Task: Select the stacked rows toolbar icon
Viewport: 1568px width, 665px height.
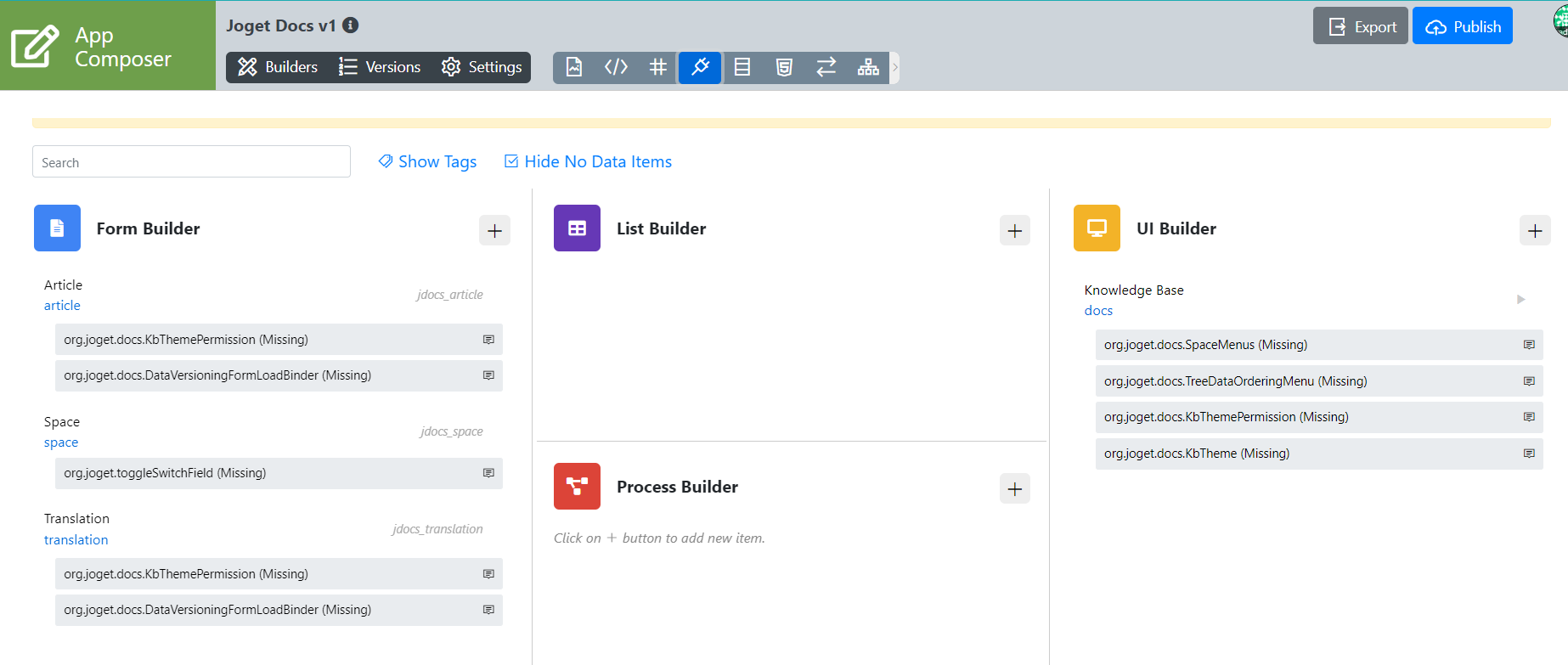Action: [742, 67]
